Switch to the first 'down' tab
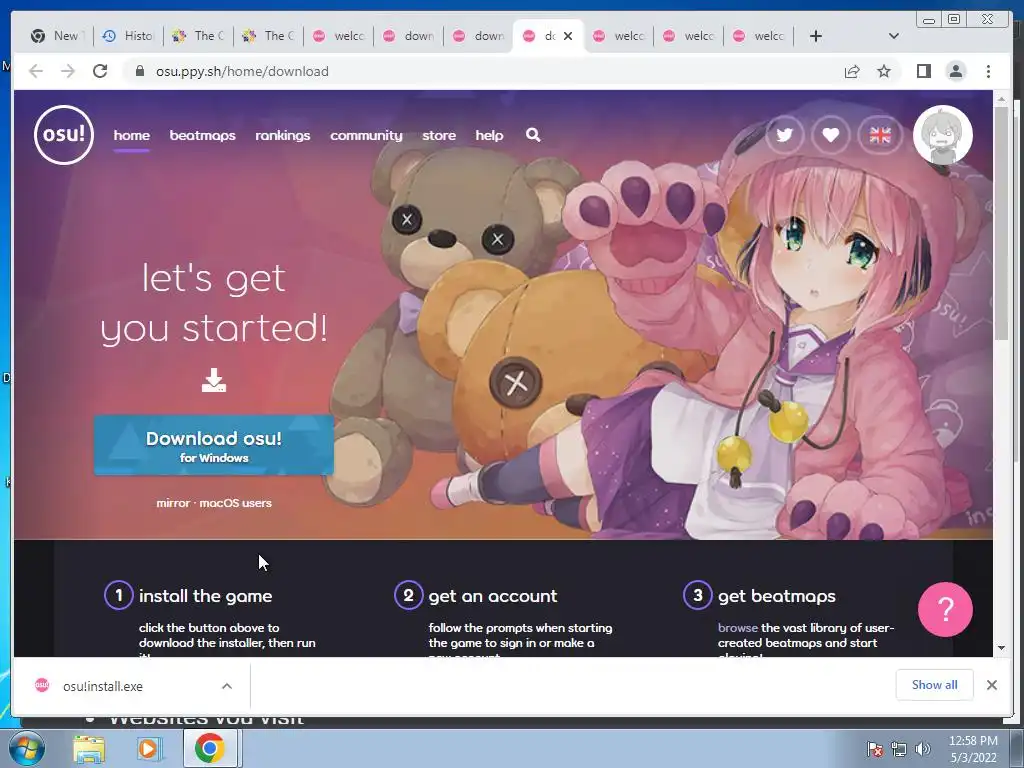 pos(408,36)
